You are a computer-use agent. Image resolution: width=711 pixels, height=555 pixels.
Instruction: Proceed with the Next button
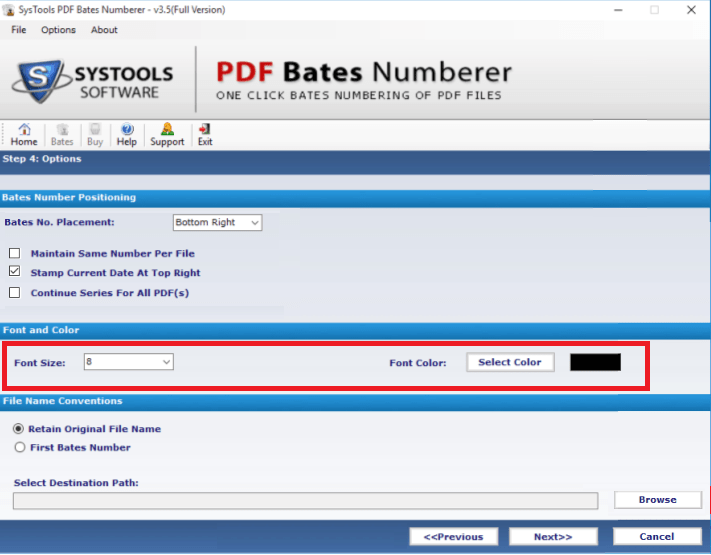point(553,537)
